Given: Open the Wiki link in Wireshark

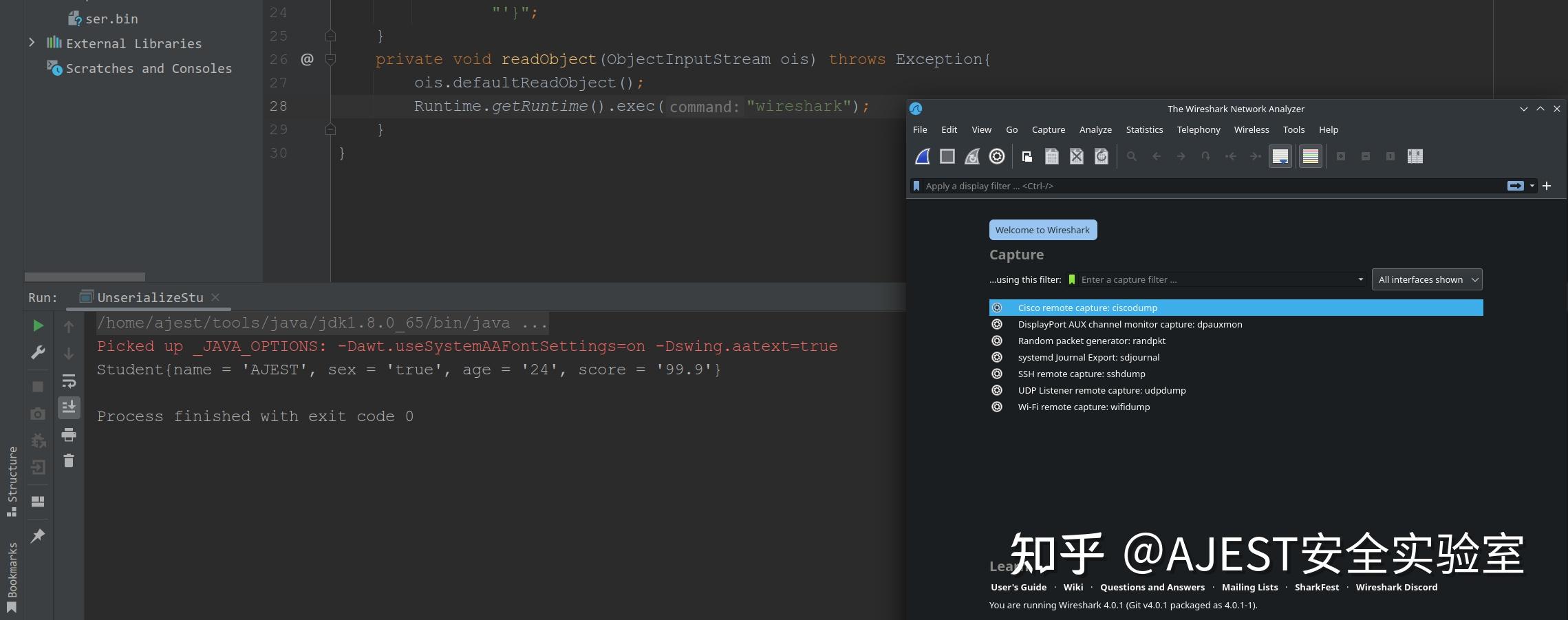Looking at the screenshot, I should 1073,587.
